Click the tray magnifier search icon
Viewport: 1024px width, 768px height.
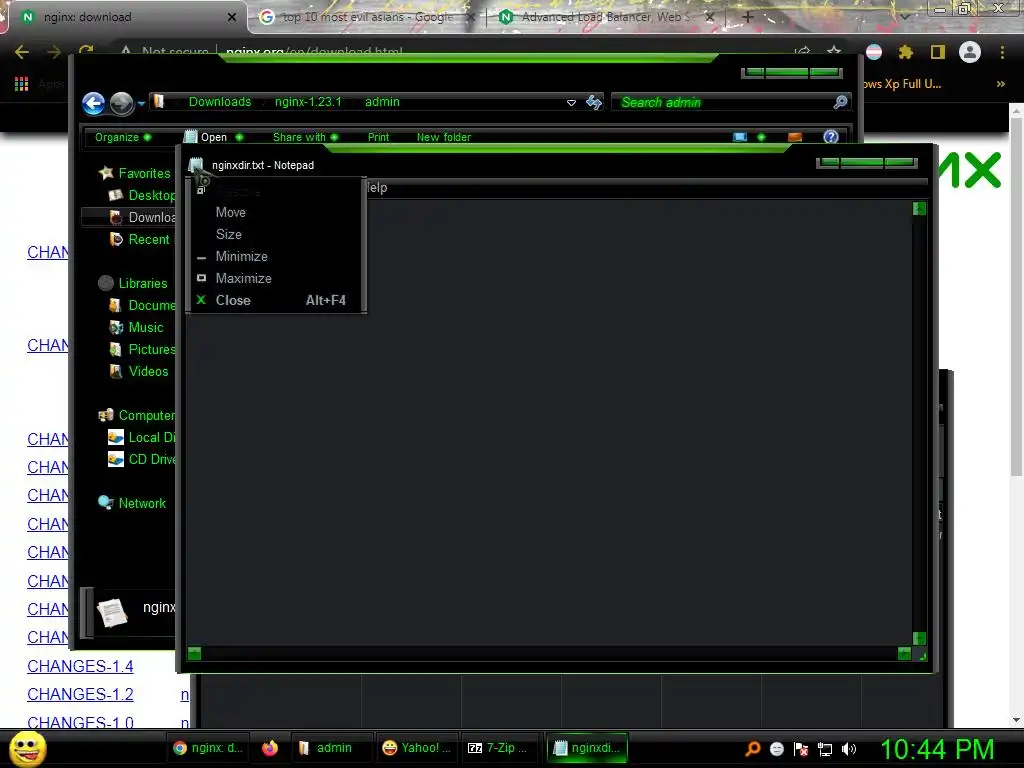click(752, 748)
